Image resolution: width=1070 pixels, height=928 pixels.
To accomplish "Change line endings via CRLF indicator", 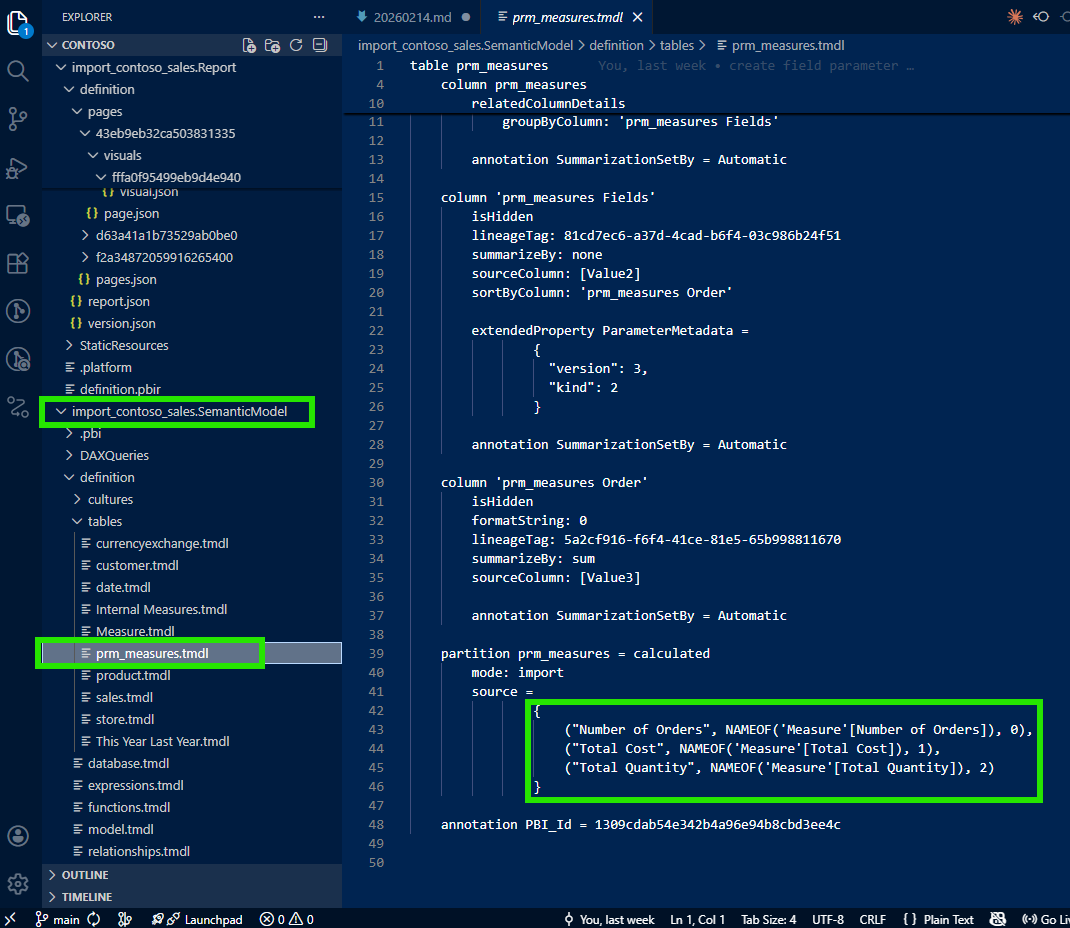I will coord(872,919).
